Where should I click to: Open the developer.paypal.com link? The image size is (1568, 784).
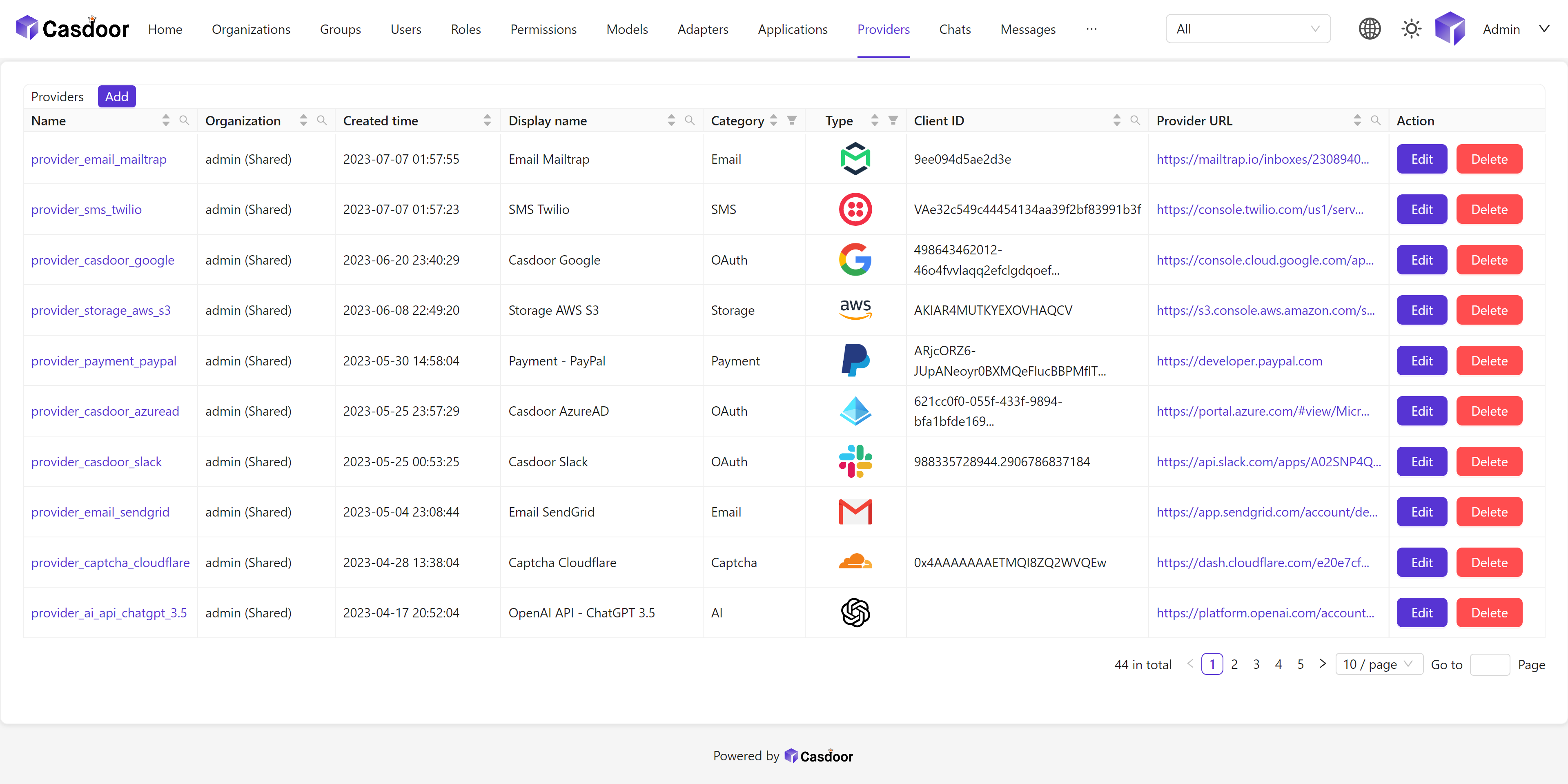(x=1239, y=360)
